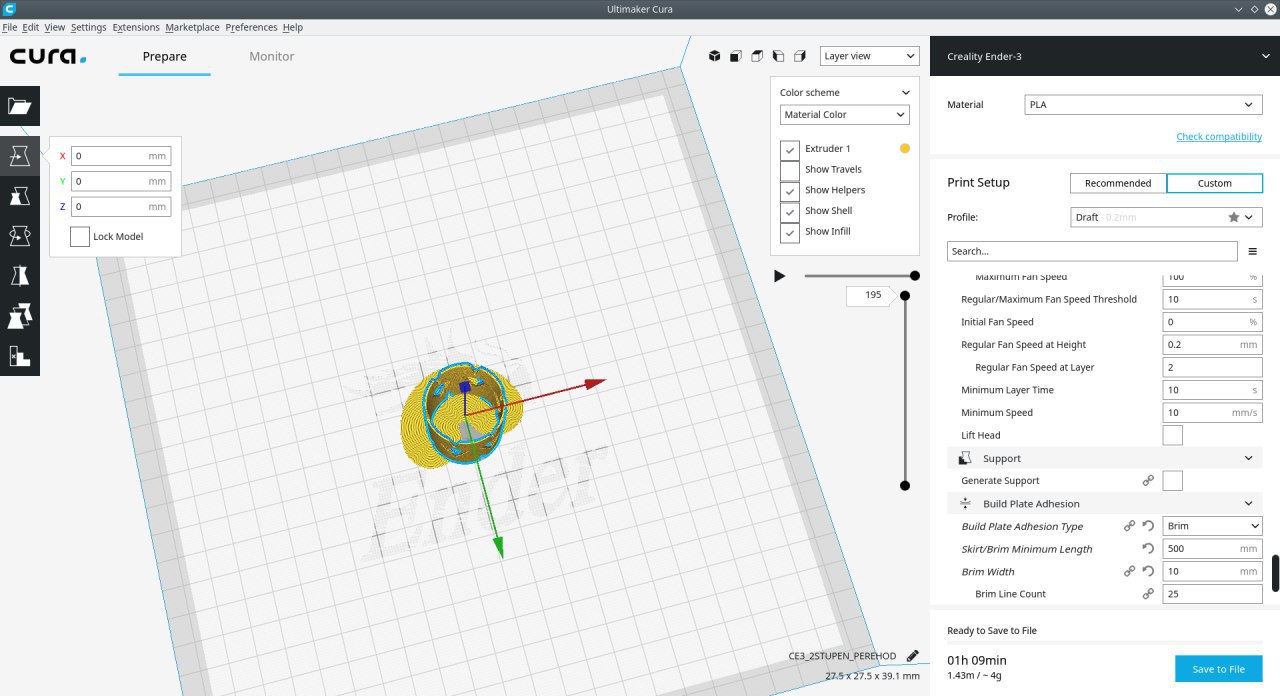Click Save to File button
The height and width of the screenshot is (696, 1280).
tap(1218, 669)
